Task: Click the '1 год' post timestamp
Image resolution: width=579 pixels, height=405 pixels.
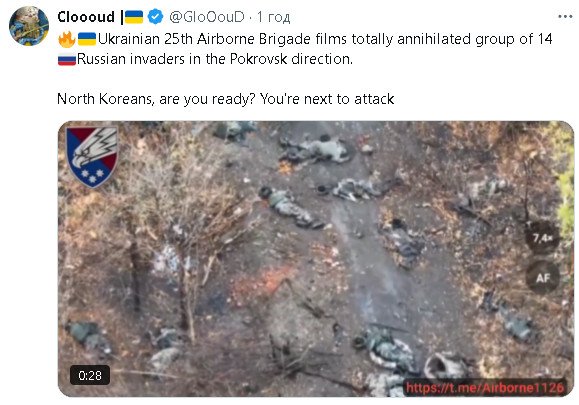Action: click(x=274, y=17)
